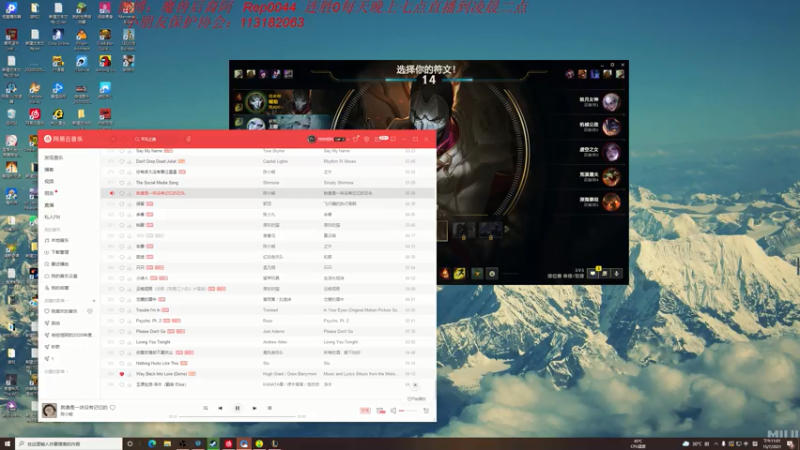
Task: Show next skins arrow in League
Action: click(507, 230)
